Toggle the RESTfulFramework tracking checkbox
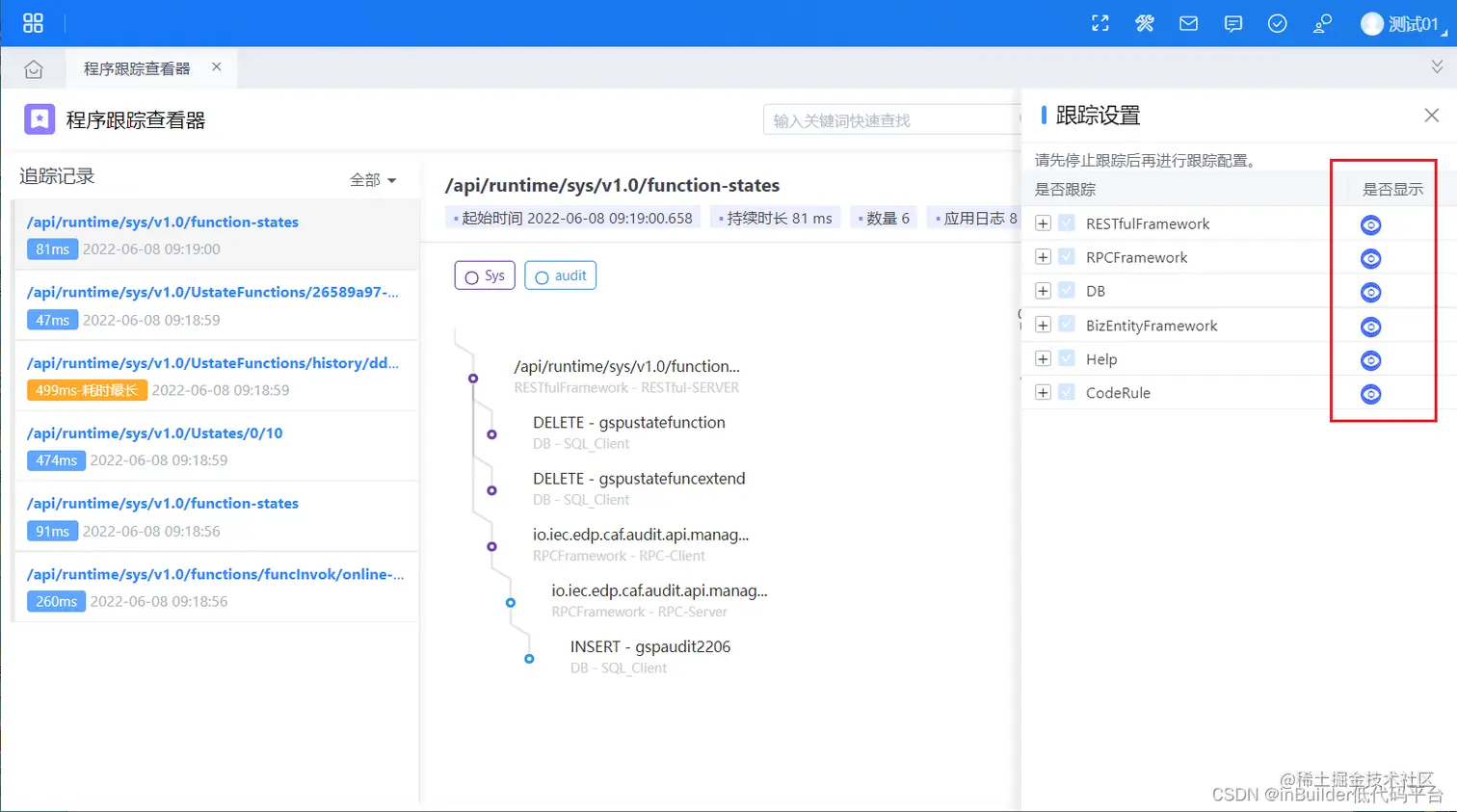Viewport: 1457px width, 812px height. point(1067,223)
